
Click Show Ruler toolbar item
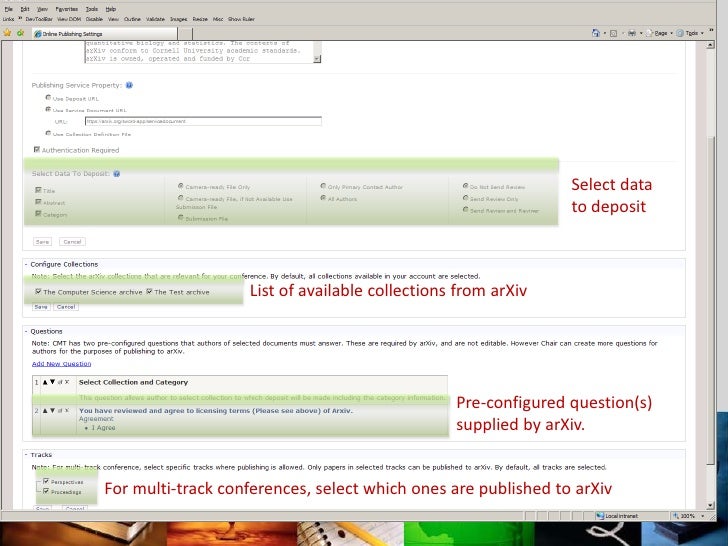coord(241,19)
